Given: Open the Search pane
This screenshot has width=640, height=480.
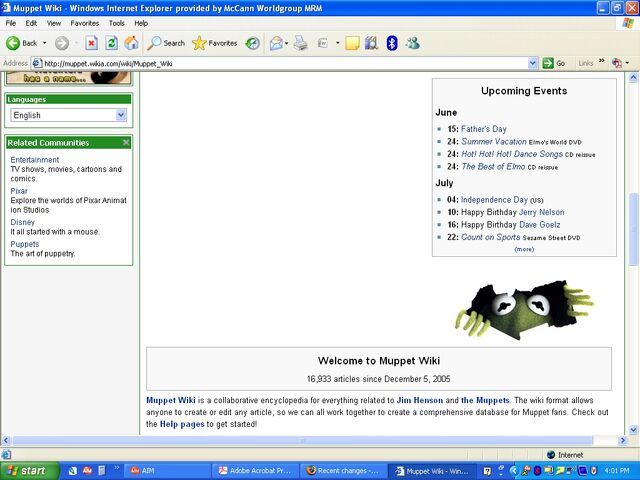Looking at the screenshot, I should click(166, 43).
